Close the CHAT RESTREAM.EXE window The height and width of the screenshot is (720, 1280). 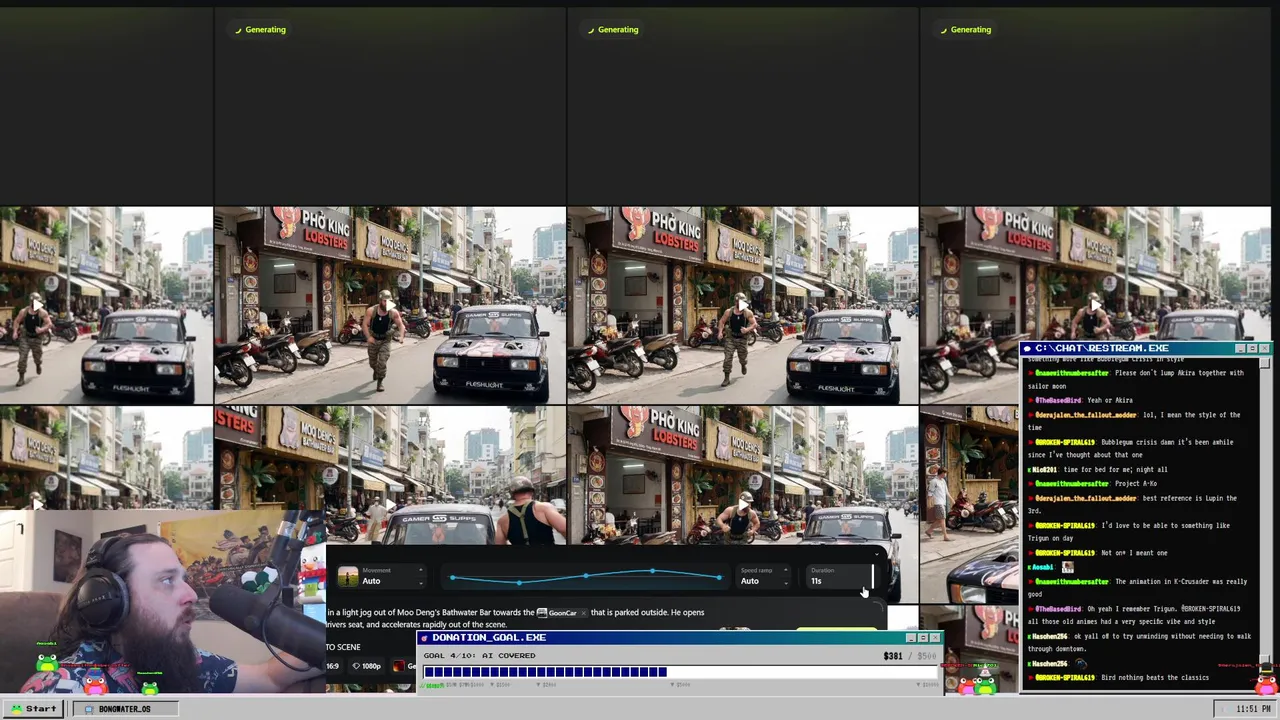click(1264, 348)
